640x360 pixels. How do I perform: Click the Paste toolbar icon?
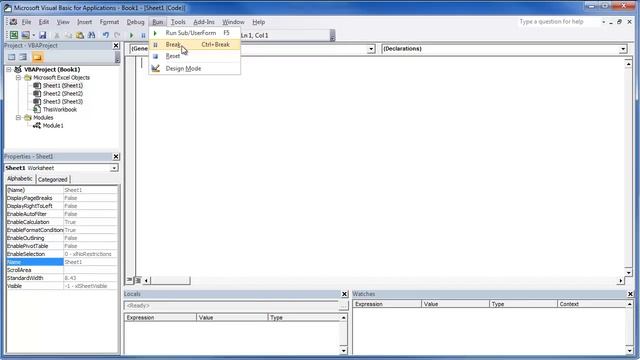coord(80,36)
